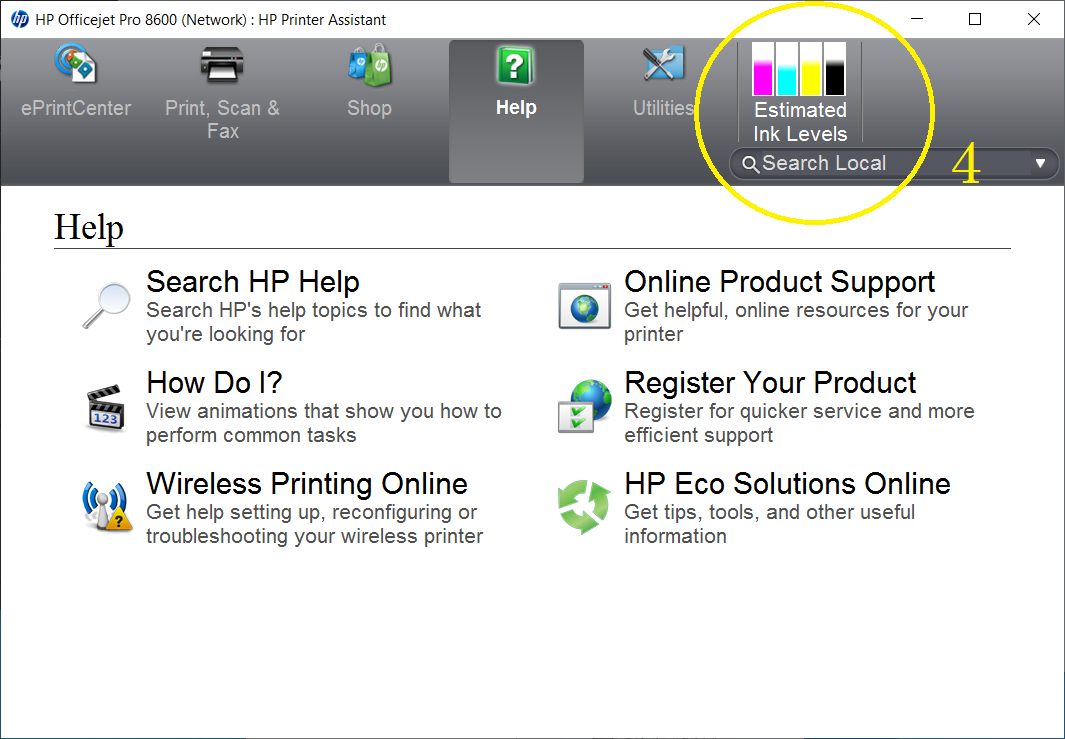Click the green recycle icon for HP Eco Solutions
This screenshot has height=739, width=1065.
(583, 507)
